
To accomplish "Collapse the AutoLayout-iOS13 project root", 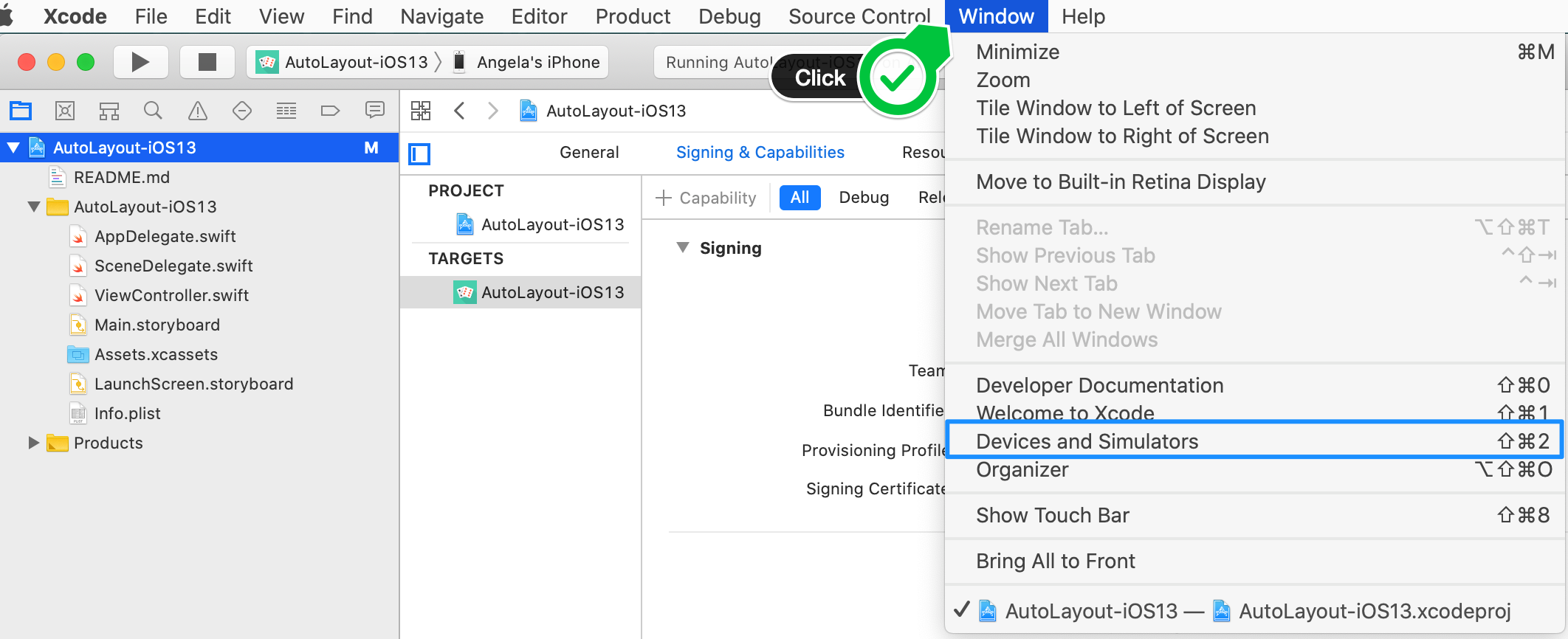I will click(x=13, y=148).
